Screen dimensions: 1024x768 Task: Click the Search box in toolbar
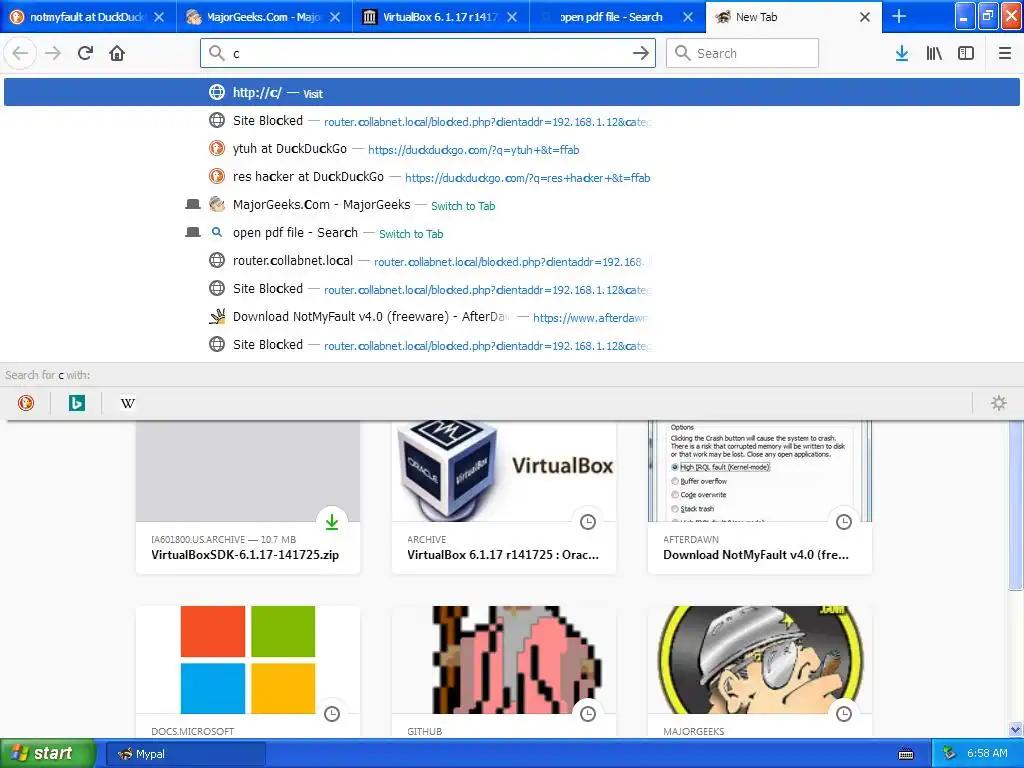(743, 53)
